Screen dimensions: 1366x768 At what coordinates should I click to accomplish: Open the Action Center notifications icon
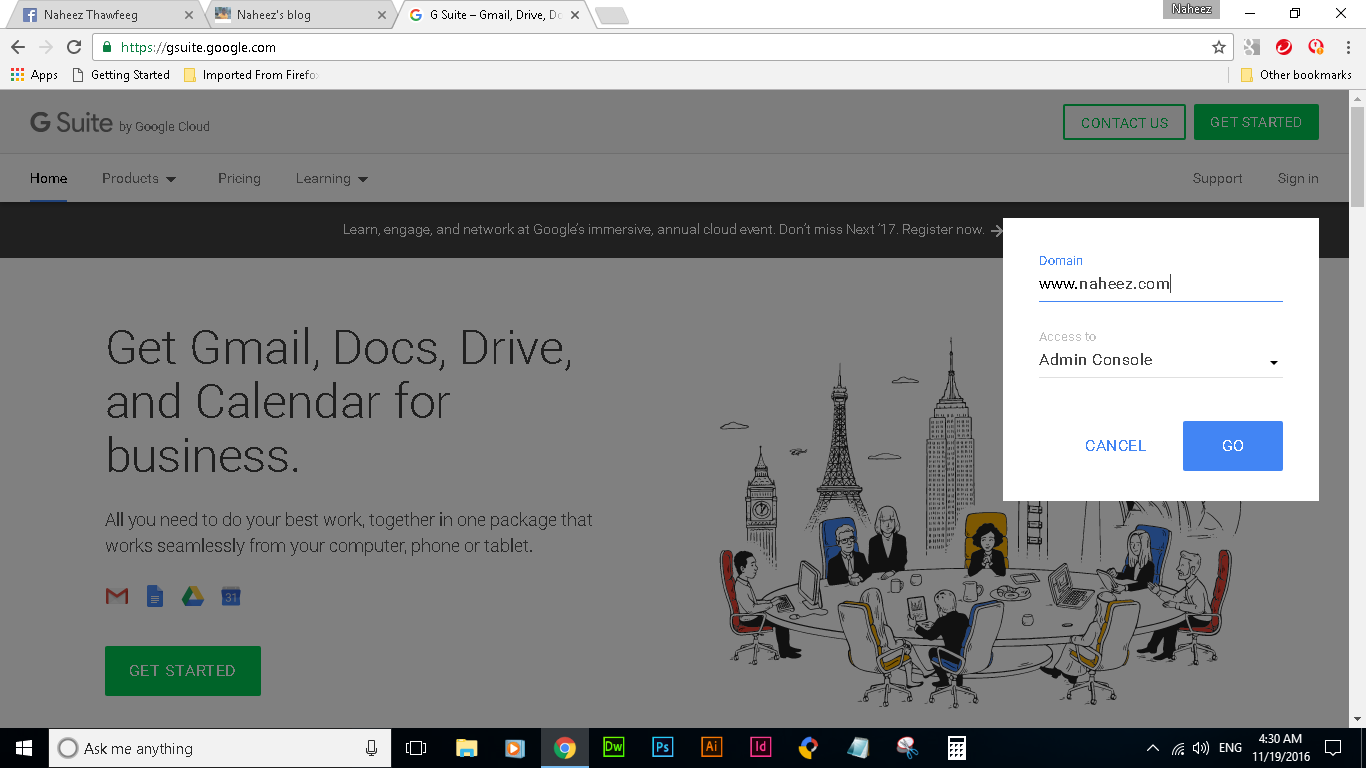coord(1333,748)
